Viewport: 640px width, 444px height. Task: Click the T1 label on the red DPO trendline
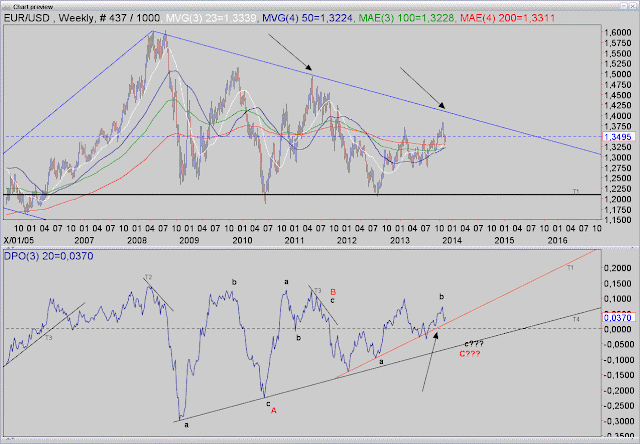570,268
